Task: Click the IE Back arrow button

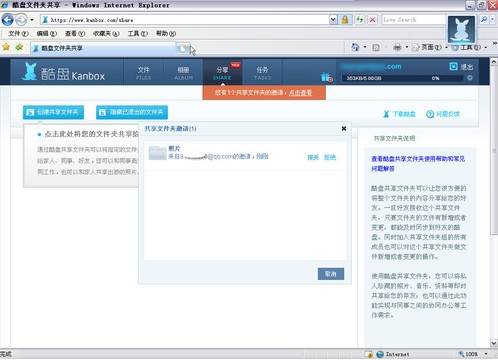Action: (x=8, y=20)
